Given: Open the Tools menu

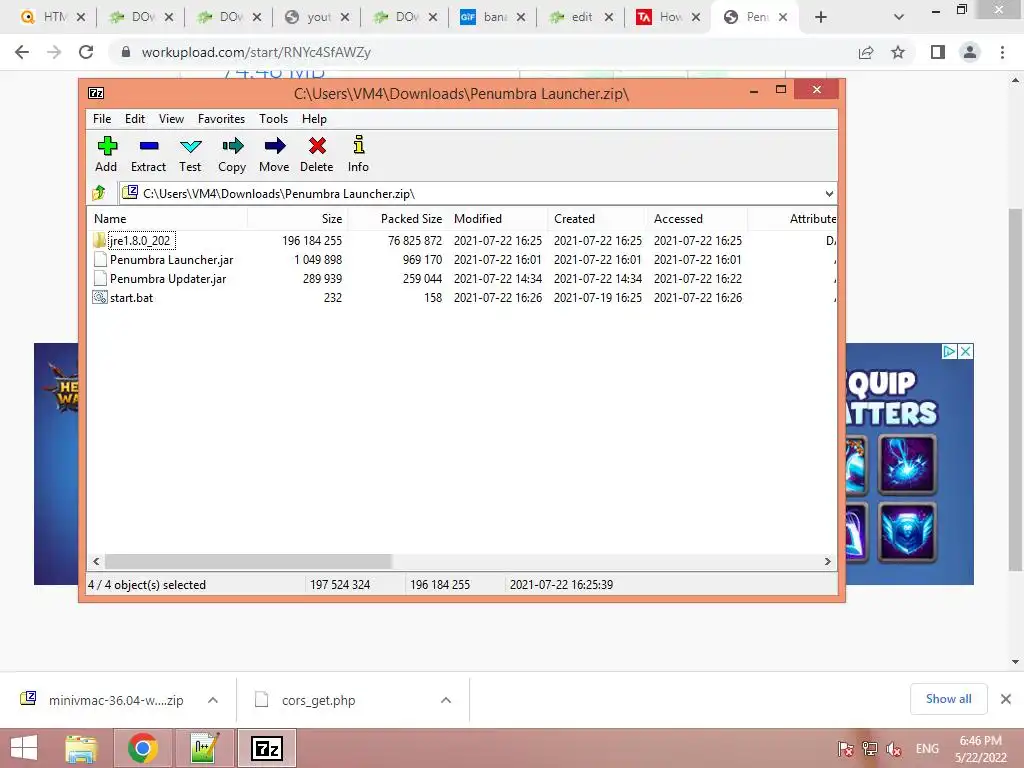Looking at the screenshot, I should tap(274, 119).
